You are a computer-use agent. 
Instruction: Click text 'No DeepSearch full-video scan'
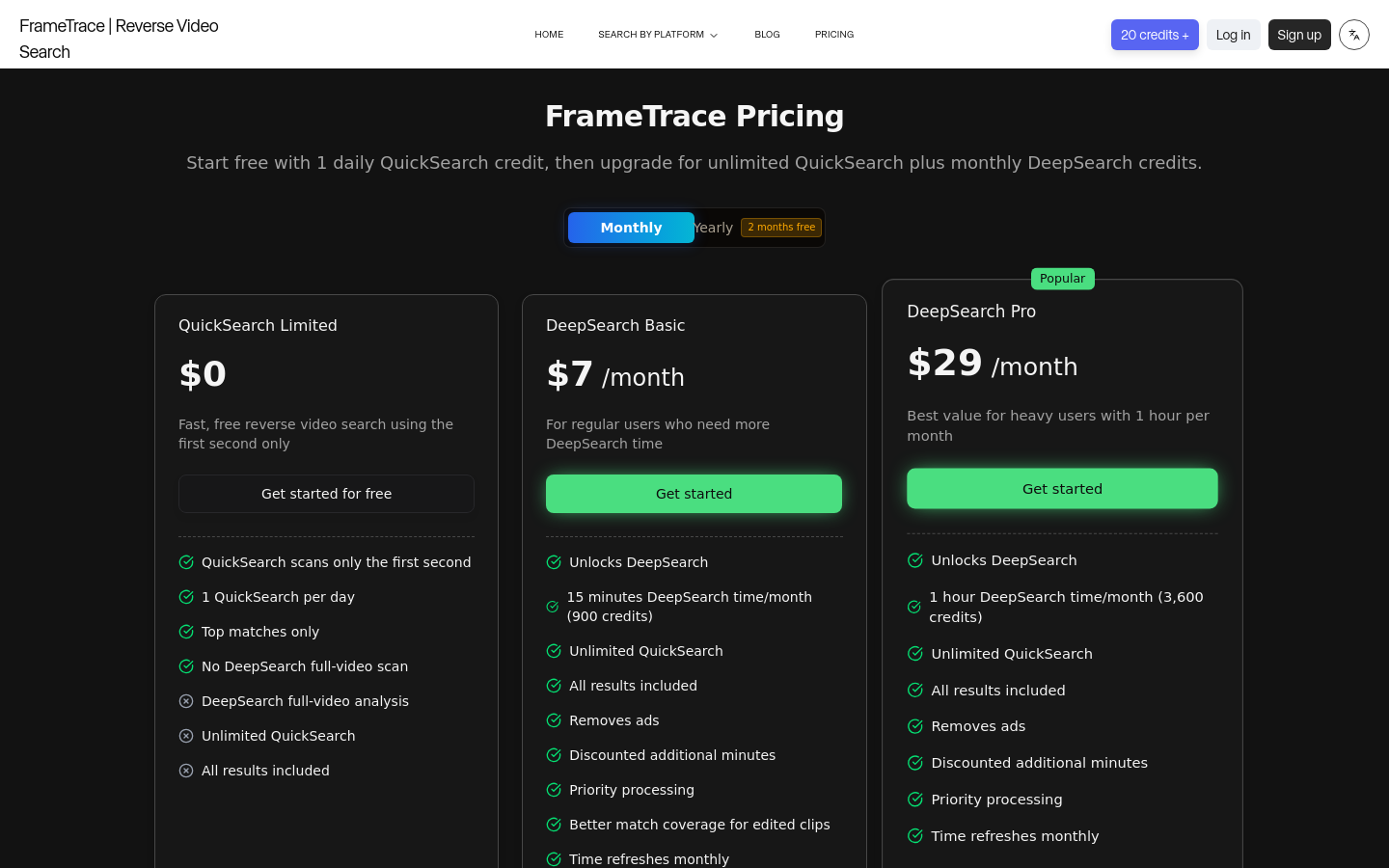tap(305, 666)
